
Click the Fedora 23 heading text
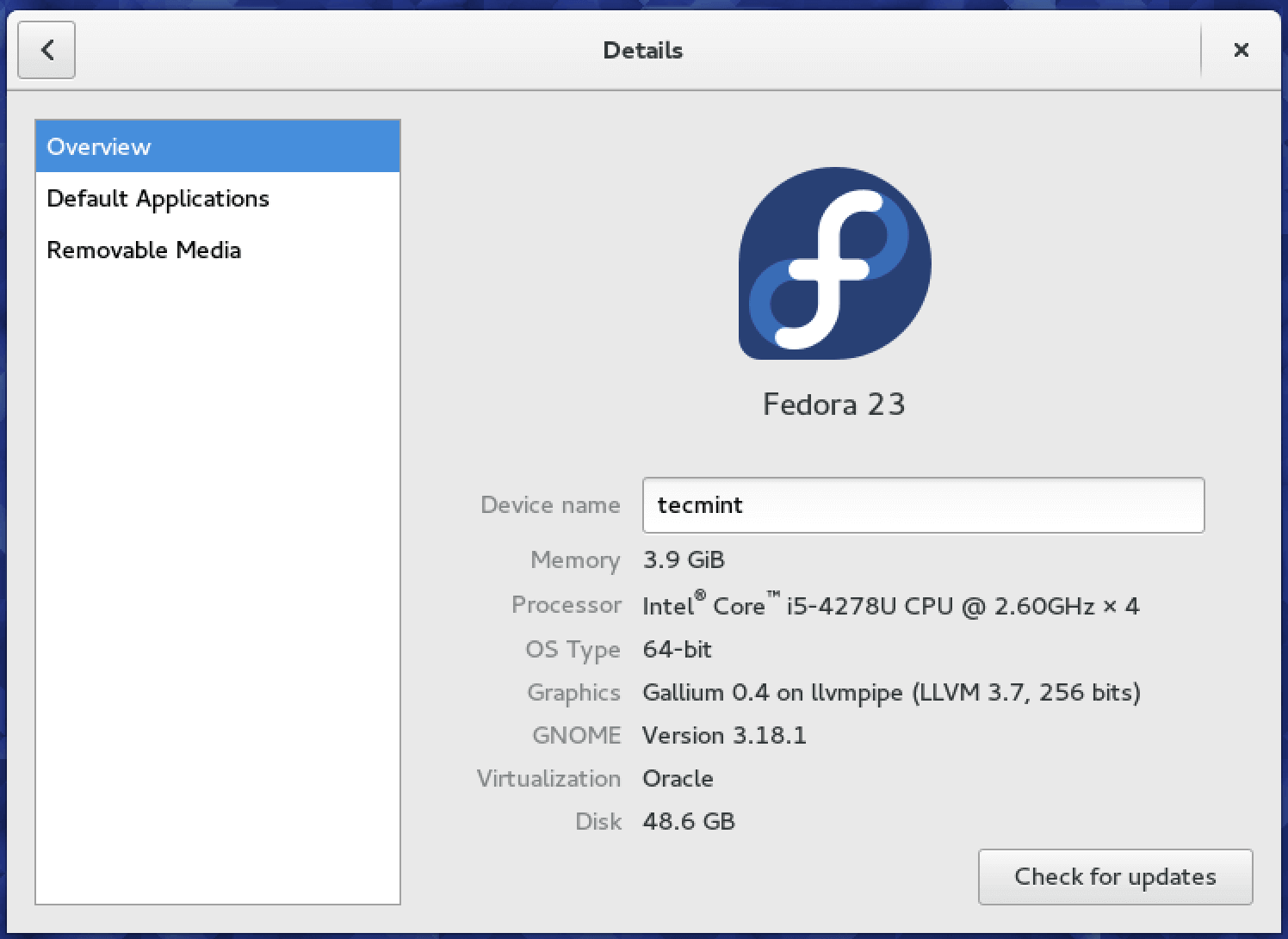pyautogui.click(x=833, y=405)
